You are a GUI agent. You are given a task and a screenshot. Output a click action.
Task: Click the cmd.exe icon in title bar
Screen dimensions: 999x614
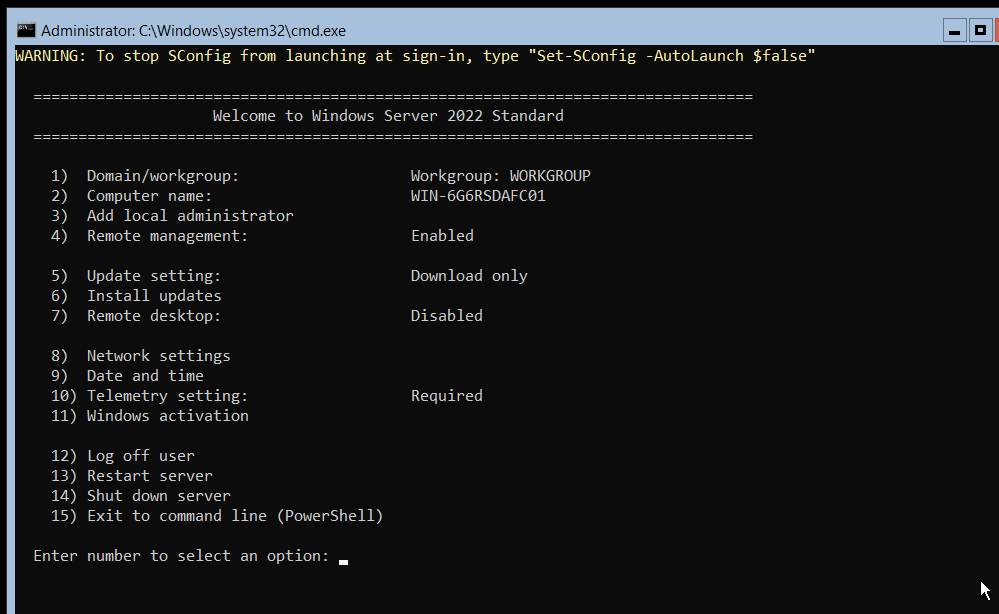coord(26,30)
